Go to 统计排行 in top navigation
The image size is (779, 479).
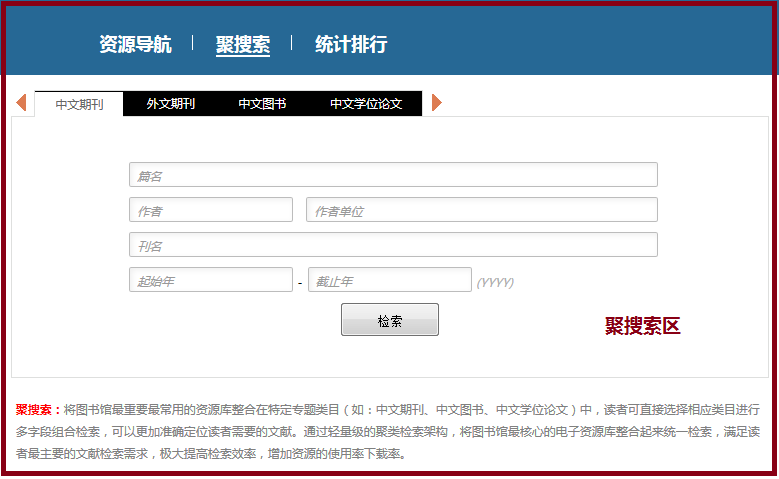pyautogui.click(x=351, y=44)
